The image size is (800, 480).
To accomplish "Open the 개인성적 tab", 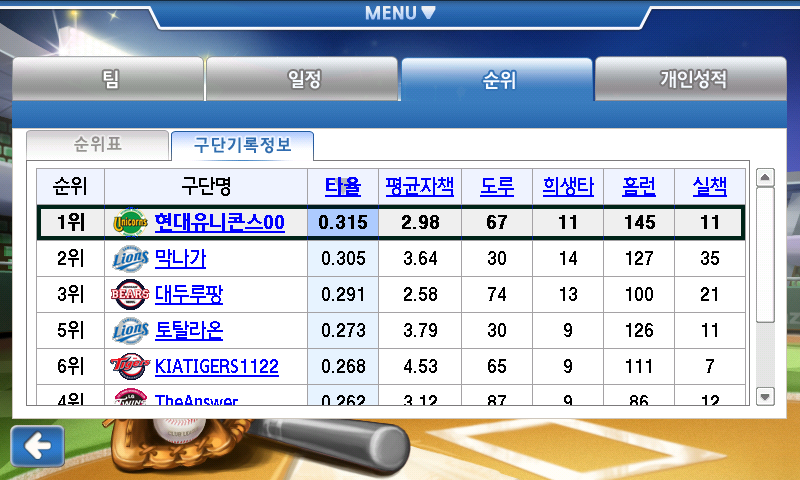I will tap(691, 79).
